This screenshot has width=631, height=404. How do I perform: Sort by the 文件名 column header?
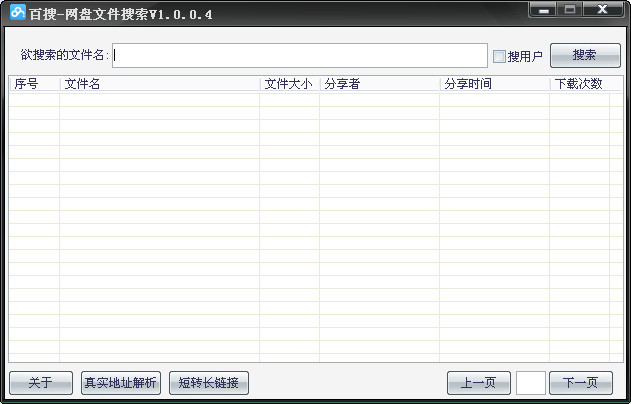[160, 84]
